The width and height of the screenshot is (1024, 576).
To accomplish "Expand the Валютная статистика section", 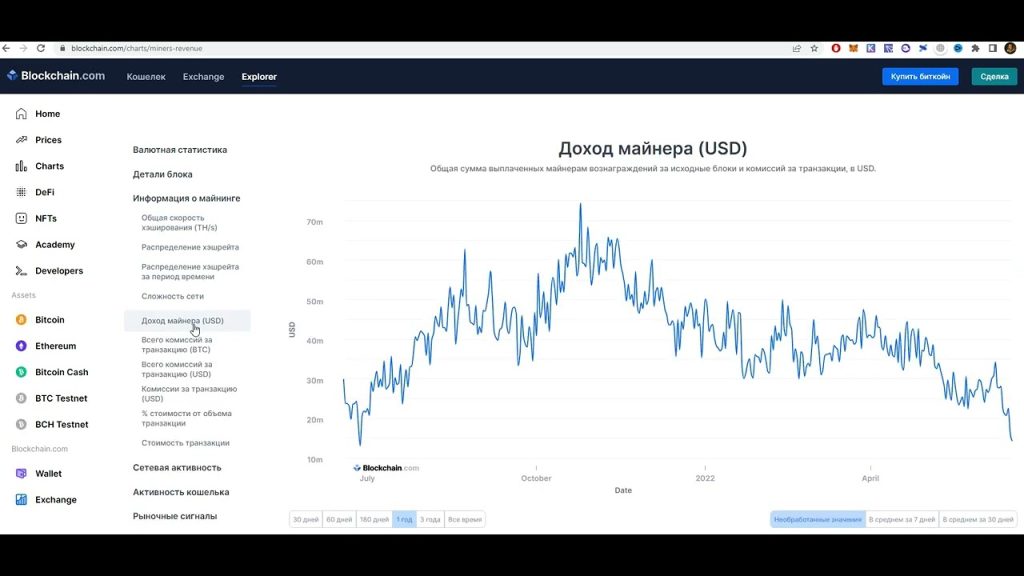I will point(180,150).
